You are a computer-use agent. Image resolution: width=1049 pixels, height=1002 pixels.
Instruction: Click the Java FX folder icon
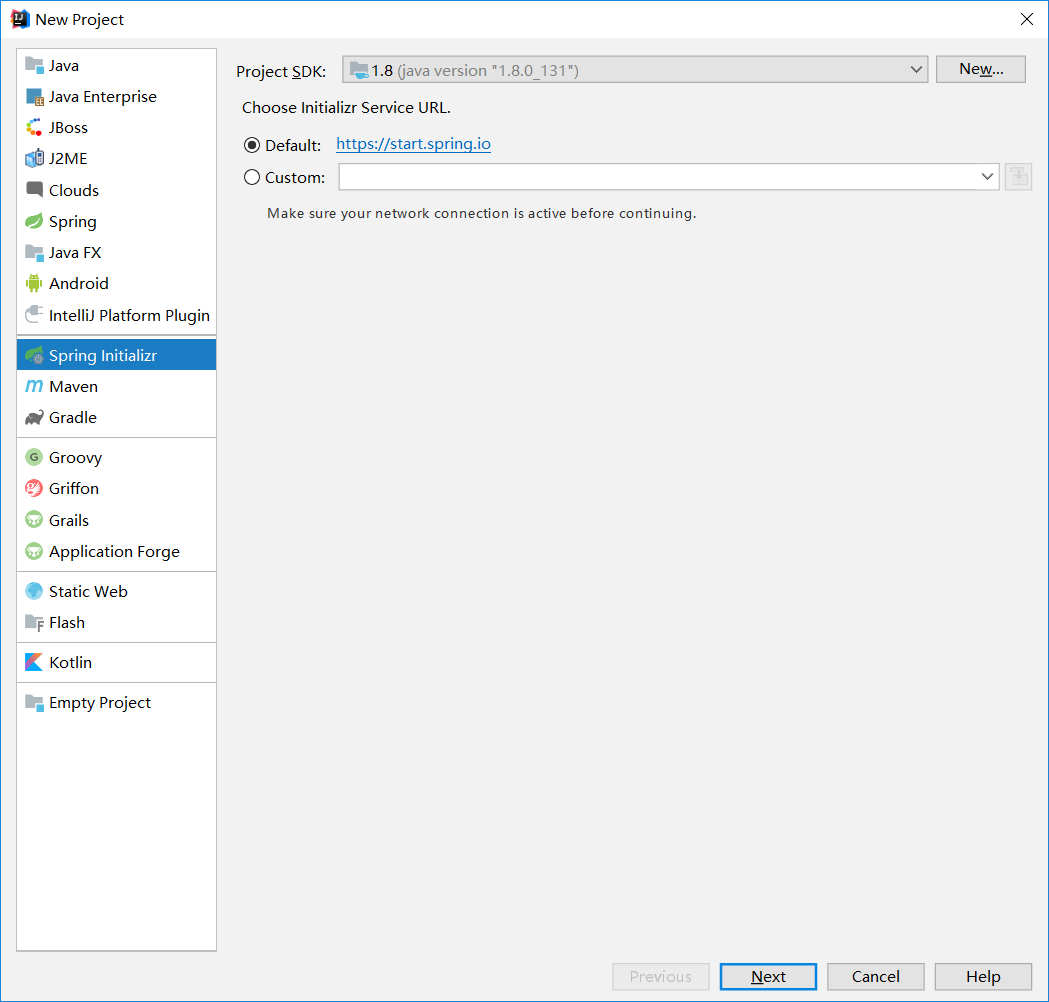click(34, 253)
